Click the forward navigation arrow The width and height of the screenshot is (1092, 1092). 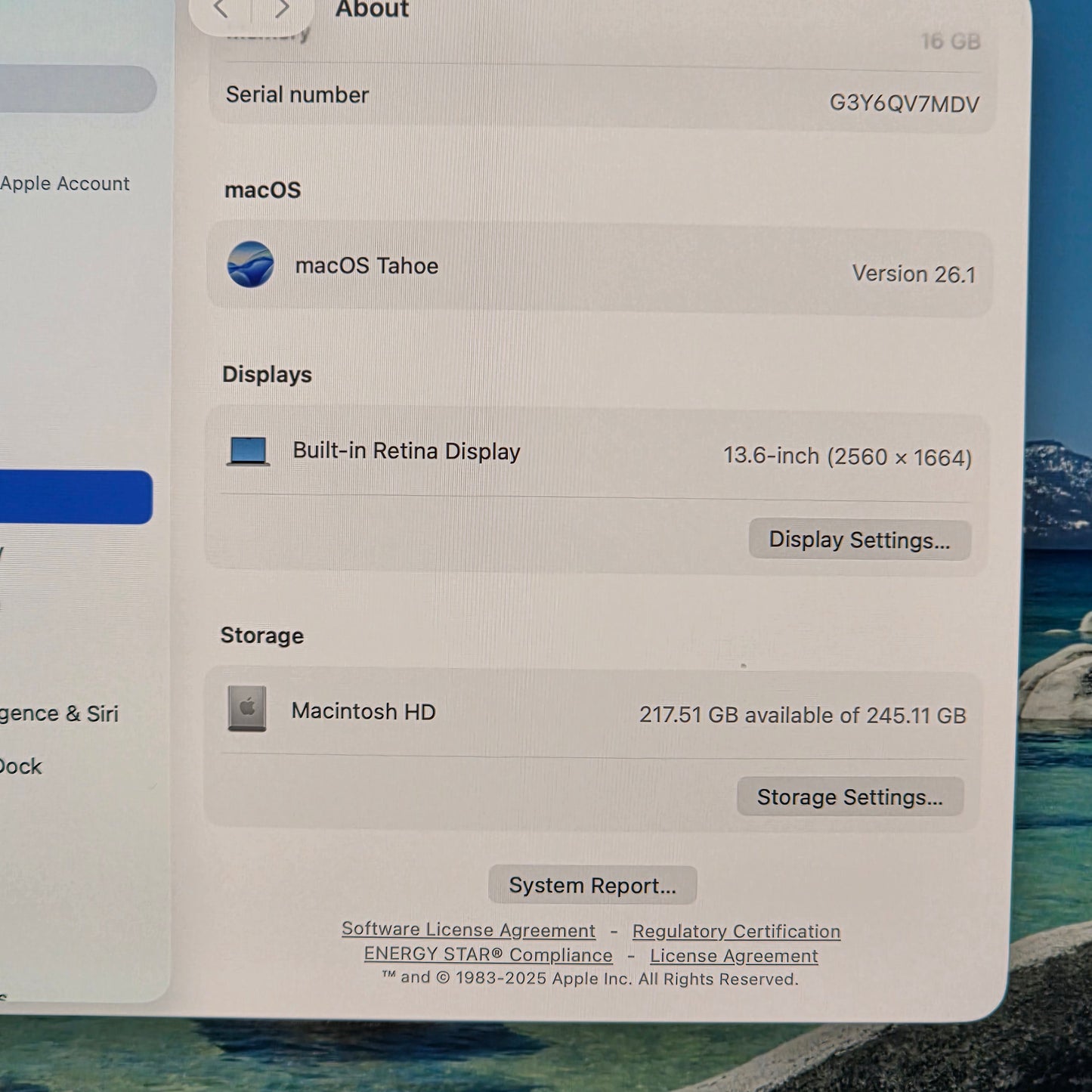pos(281,9)
